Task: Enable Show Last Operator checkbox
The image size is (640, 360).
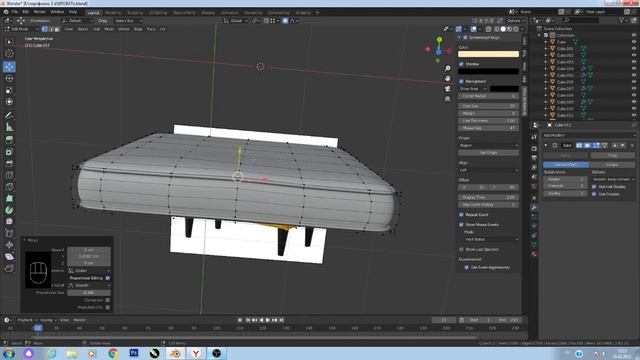Action: (x=461, y=249)
